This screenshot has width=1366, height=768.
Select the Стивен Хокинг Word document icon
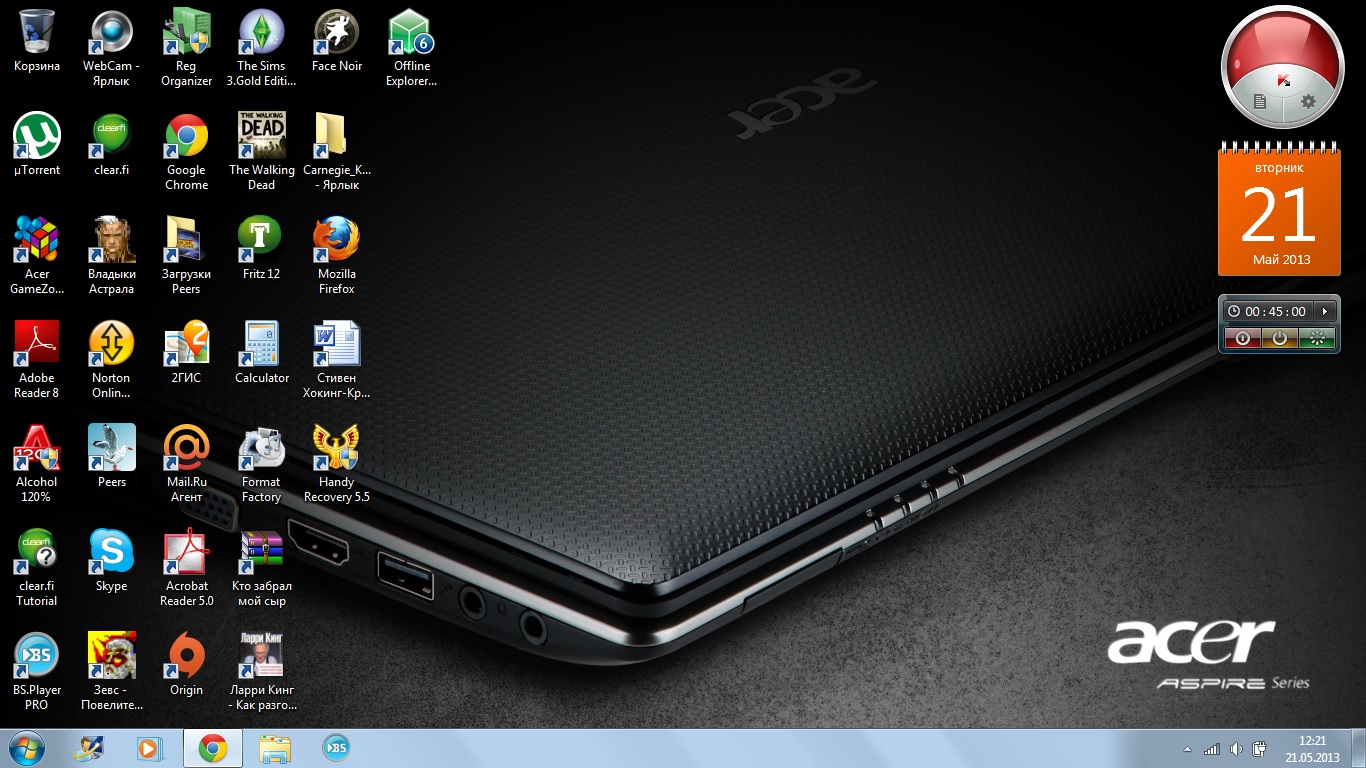pyautogui.click(x=337, y=360)
